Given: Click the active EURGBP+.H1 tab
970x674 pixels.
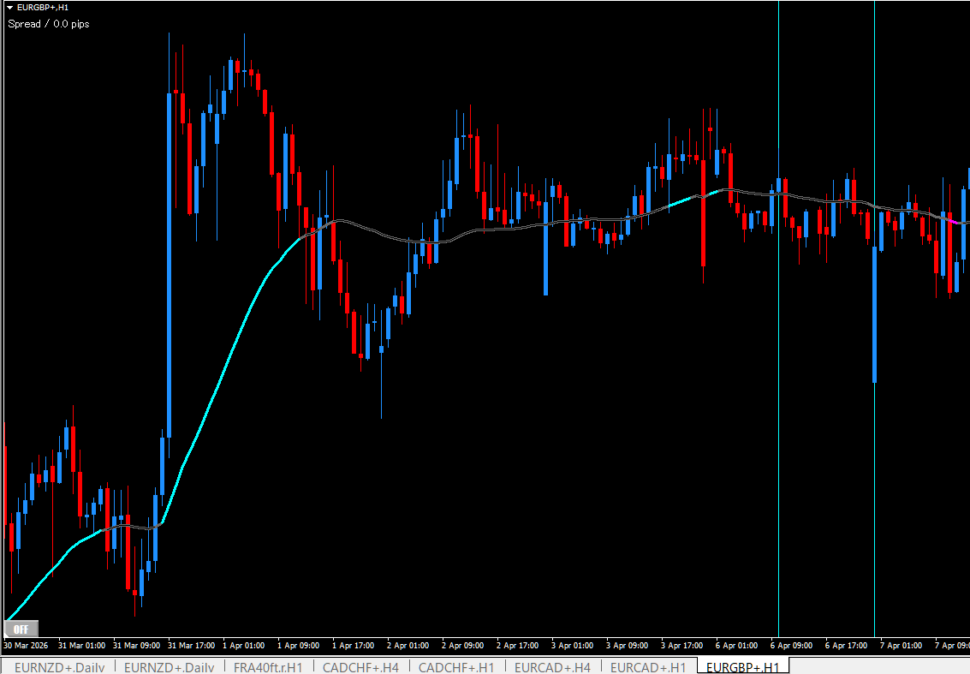Looking at the screenshot, I should [744, 667].
